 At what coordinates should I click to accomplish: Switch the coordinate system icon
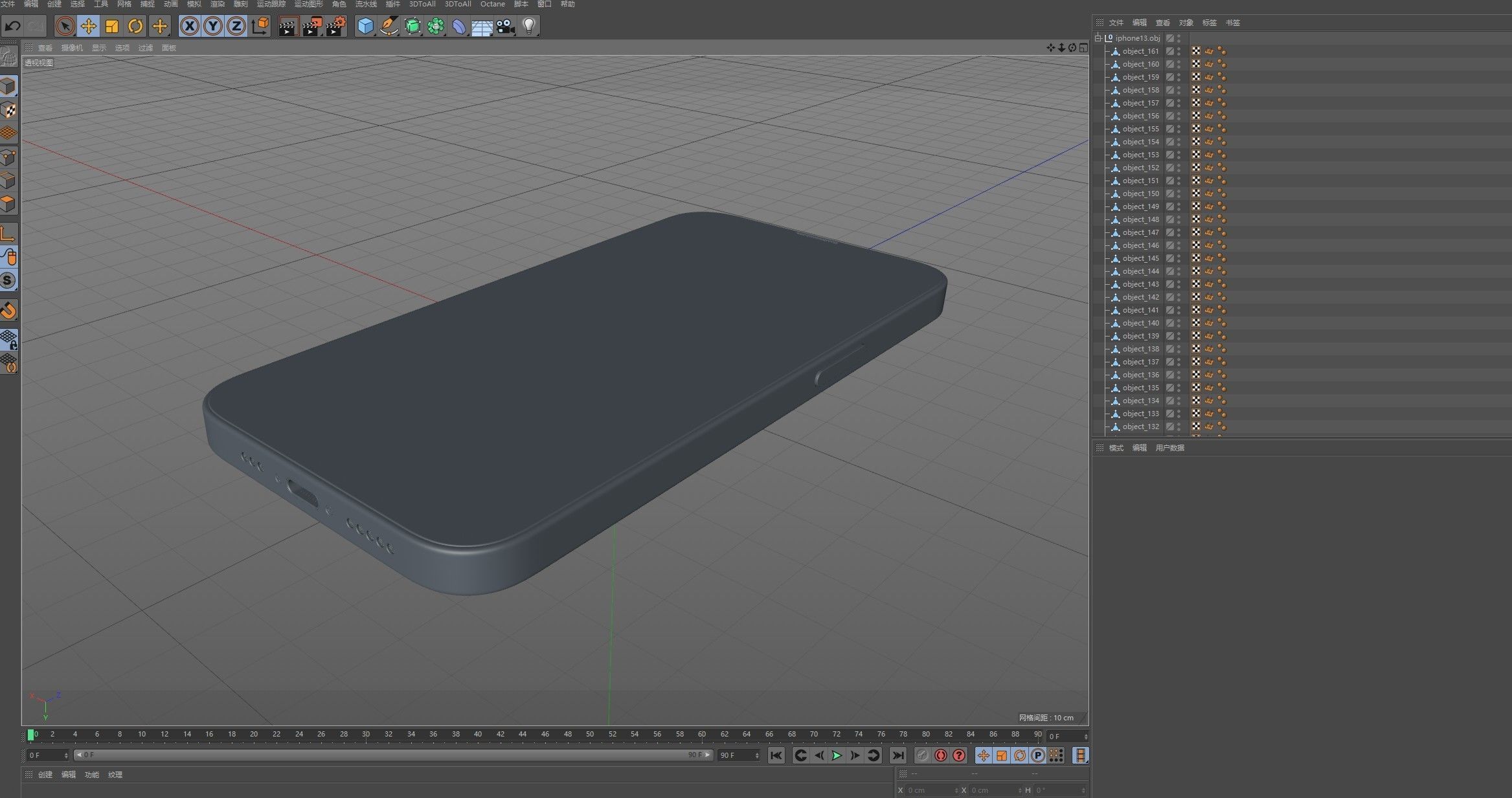[x=260, y=27]
